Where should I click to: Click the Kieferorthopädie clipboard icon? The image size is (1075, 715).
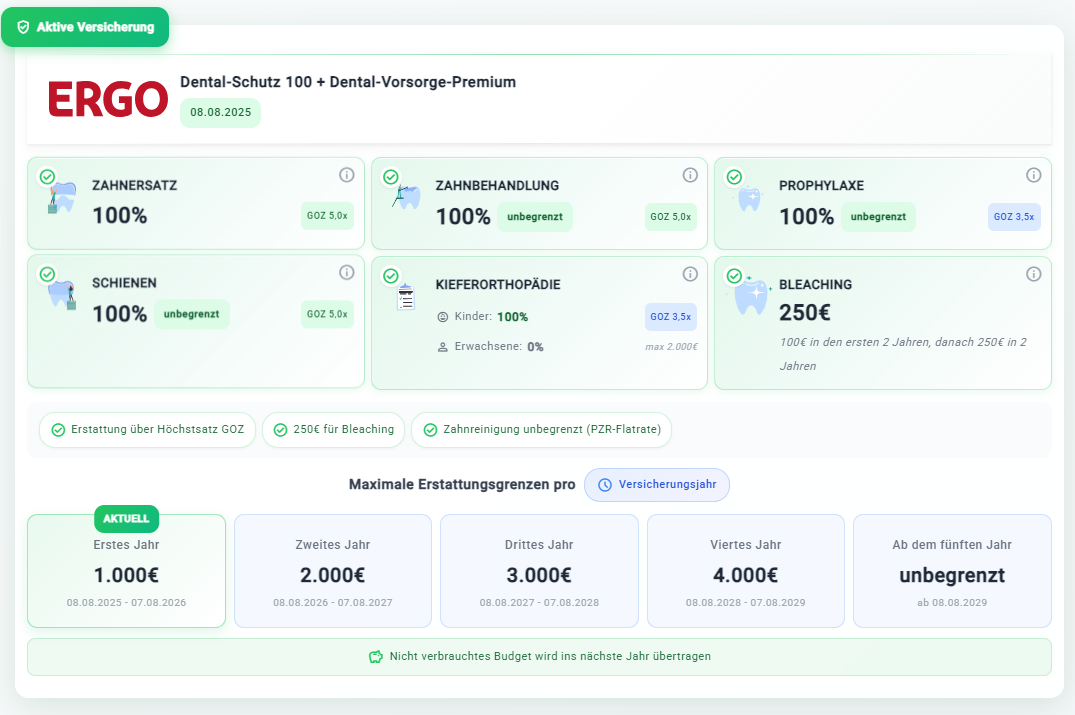[406, 297]
